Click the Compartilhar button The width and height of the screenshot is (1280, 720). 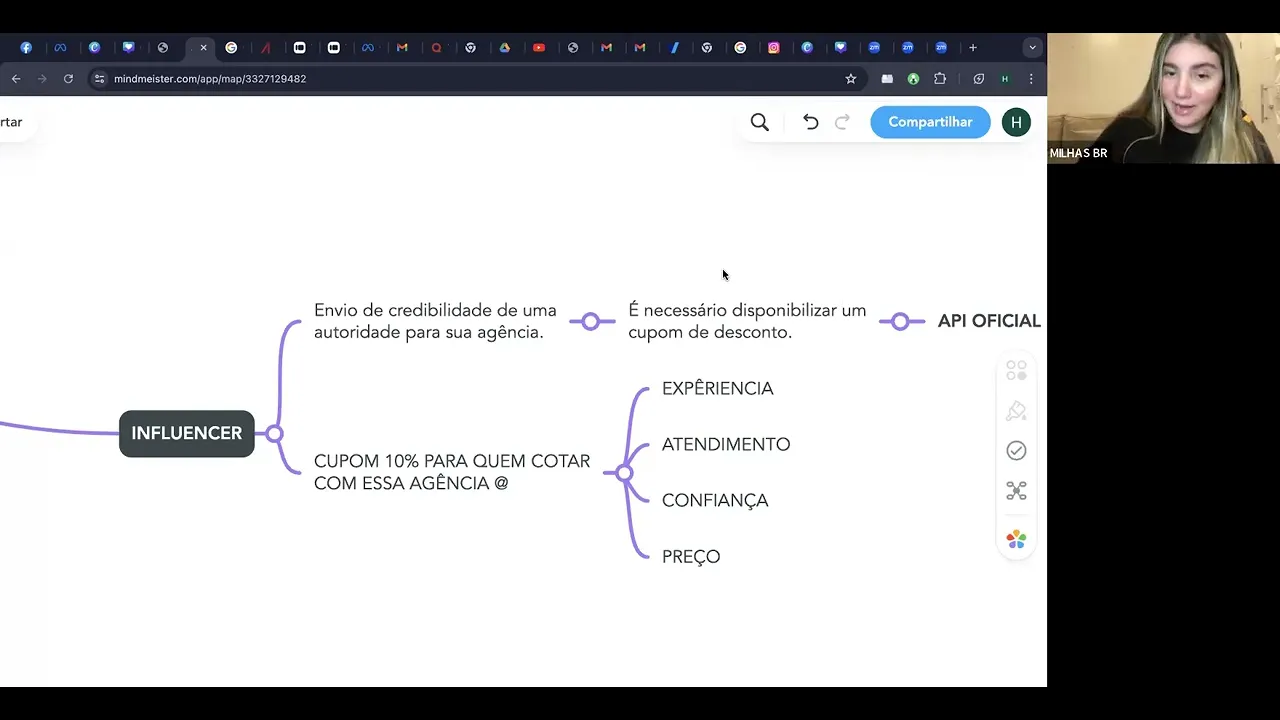[x=930, y=122]
